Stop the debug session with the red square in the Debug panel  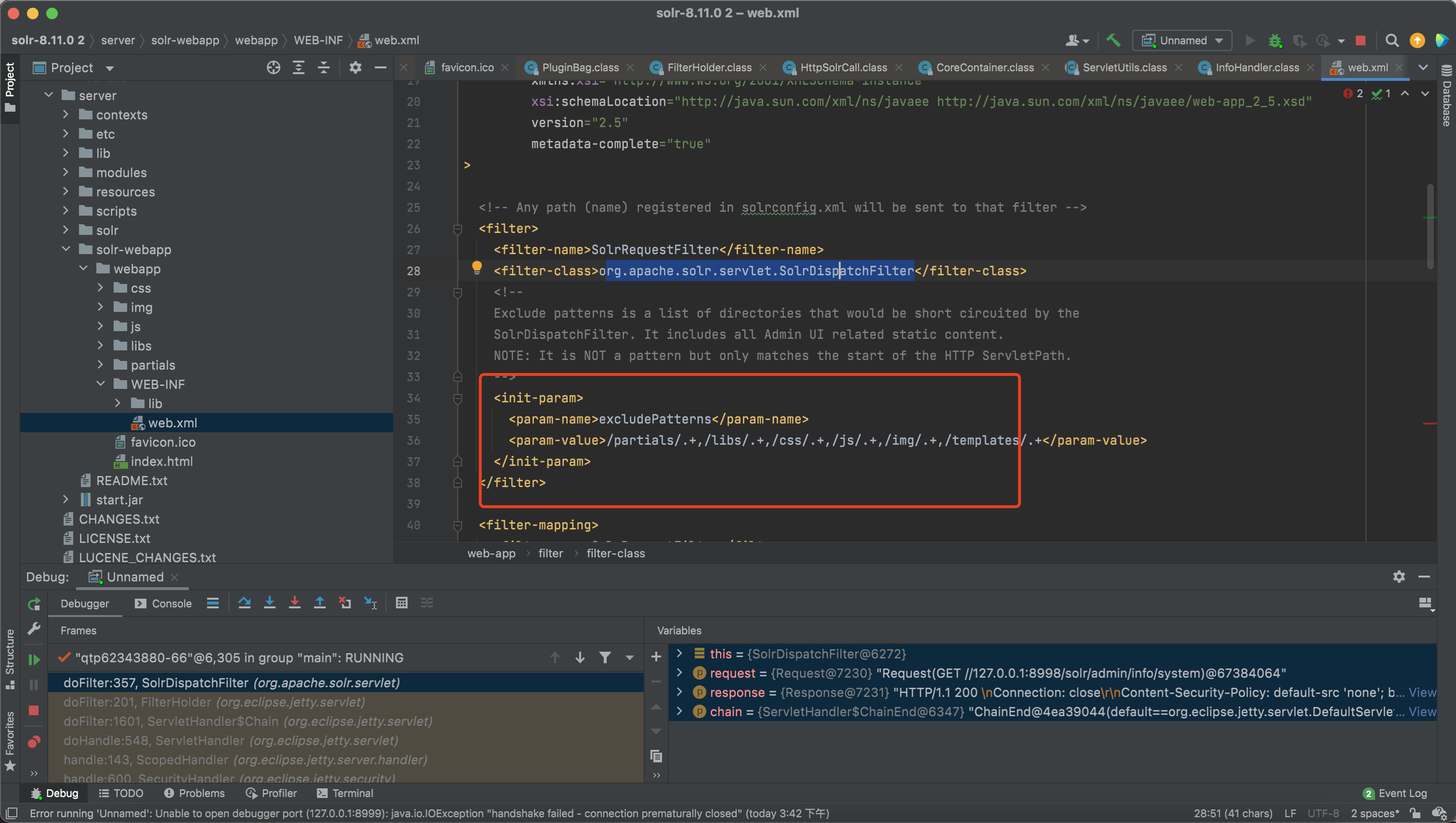pyautogui.click(x=34, y=710)
